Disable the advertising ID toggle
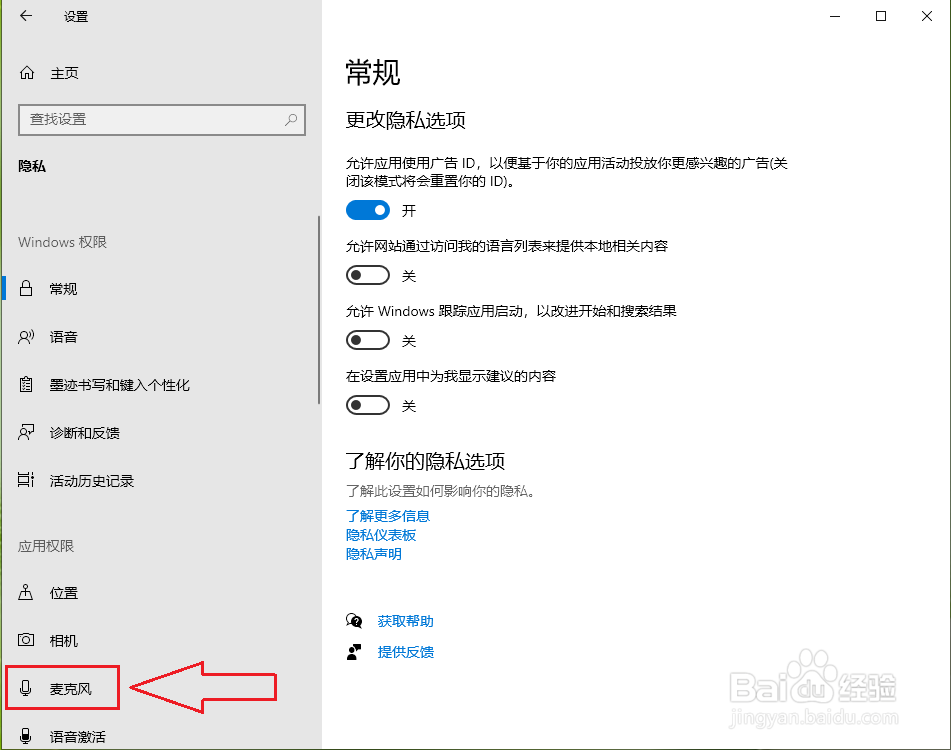 coord(368,210)
